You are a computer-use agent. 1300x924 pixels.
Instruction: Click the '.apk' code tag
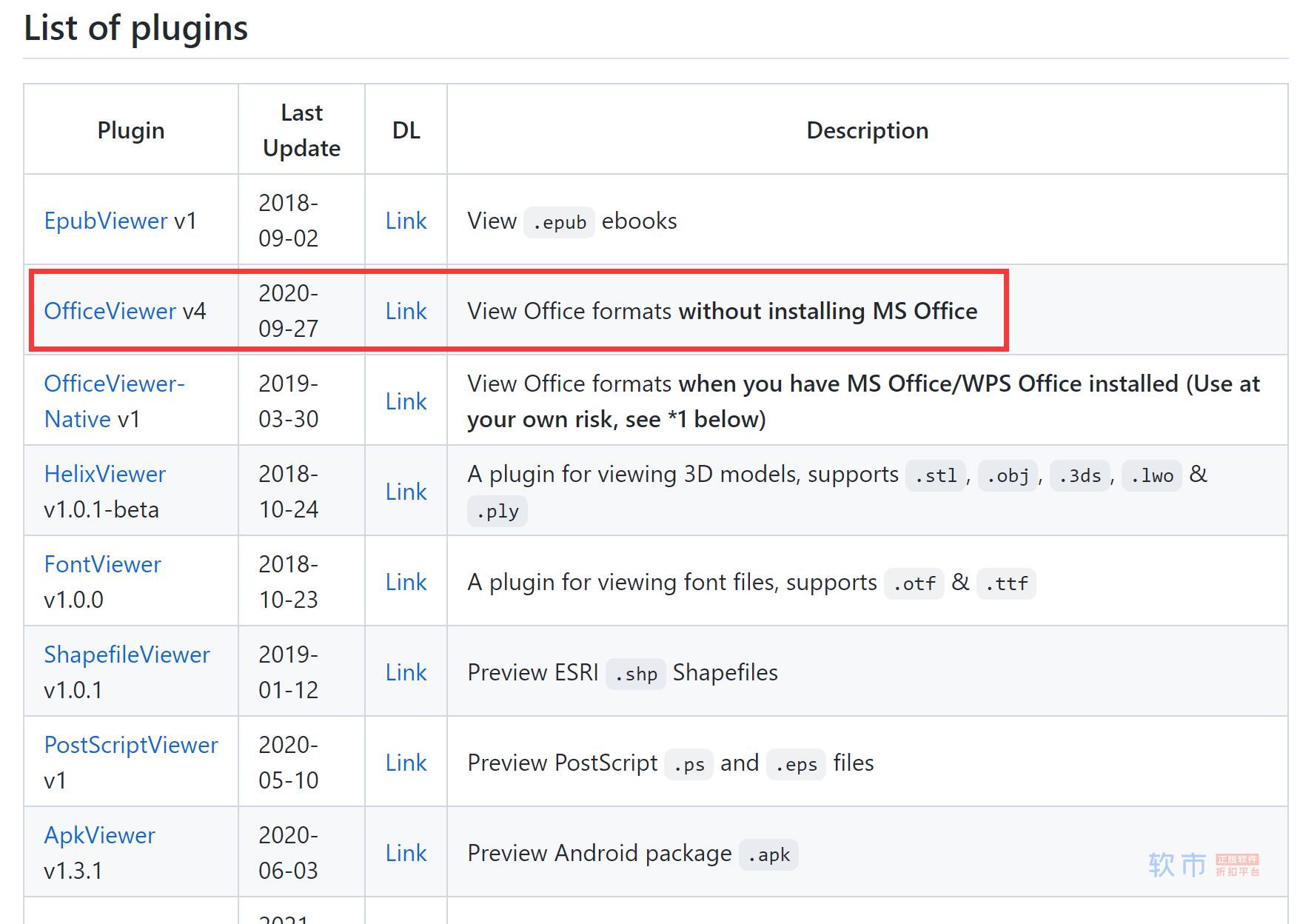pos(768,854)
